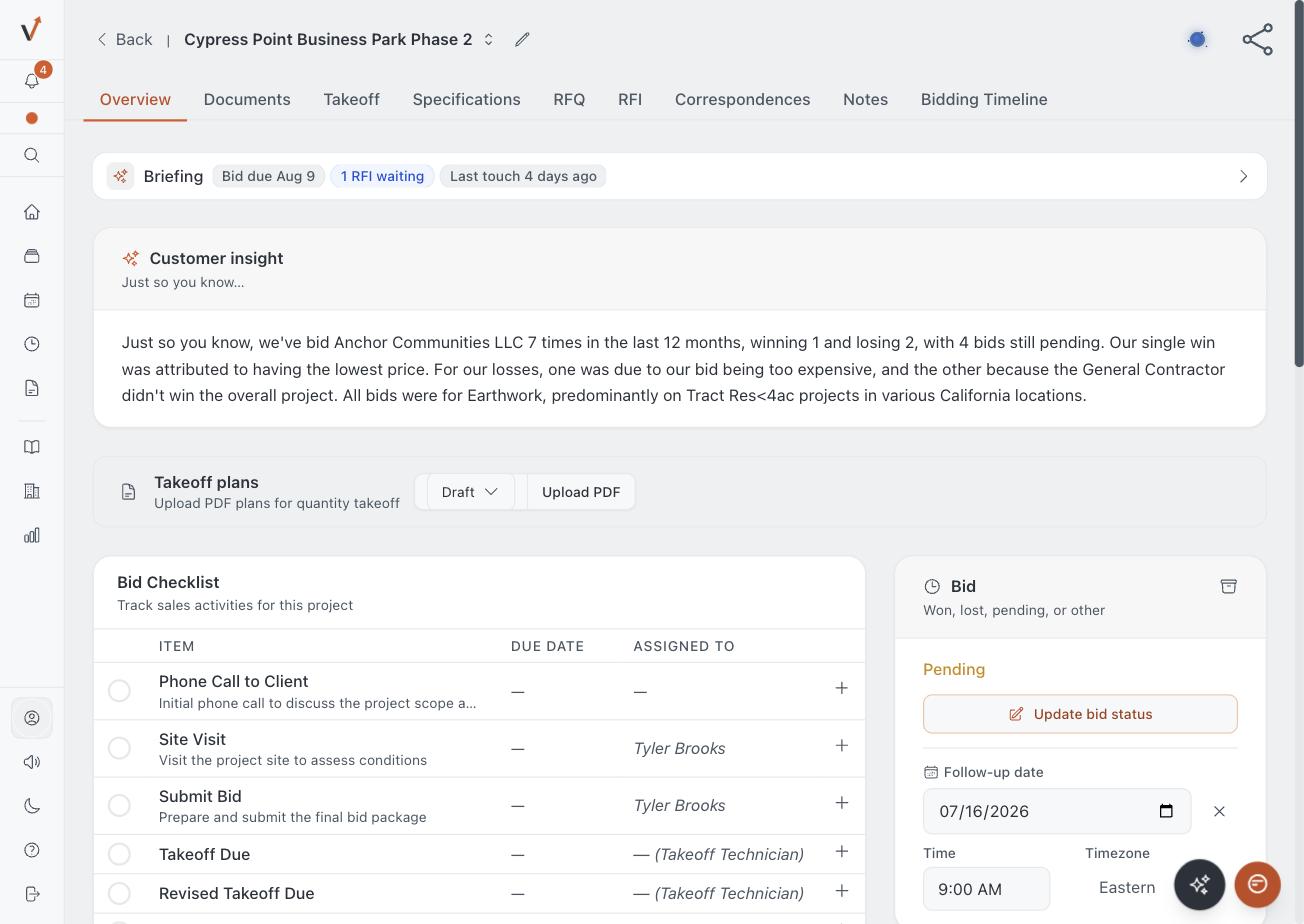Edit project name with pencil icon

[x=522, y=39]
